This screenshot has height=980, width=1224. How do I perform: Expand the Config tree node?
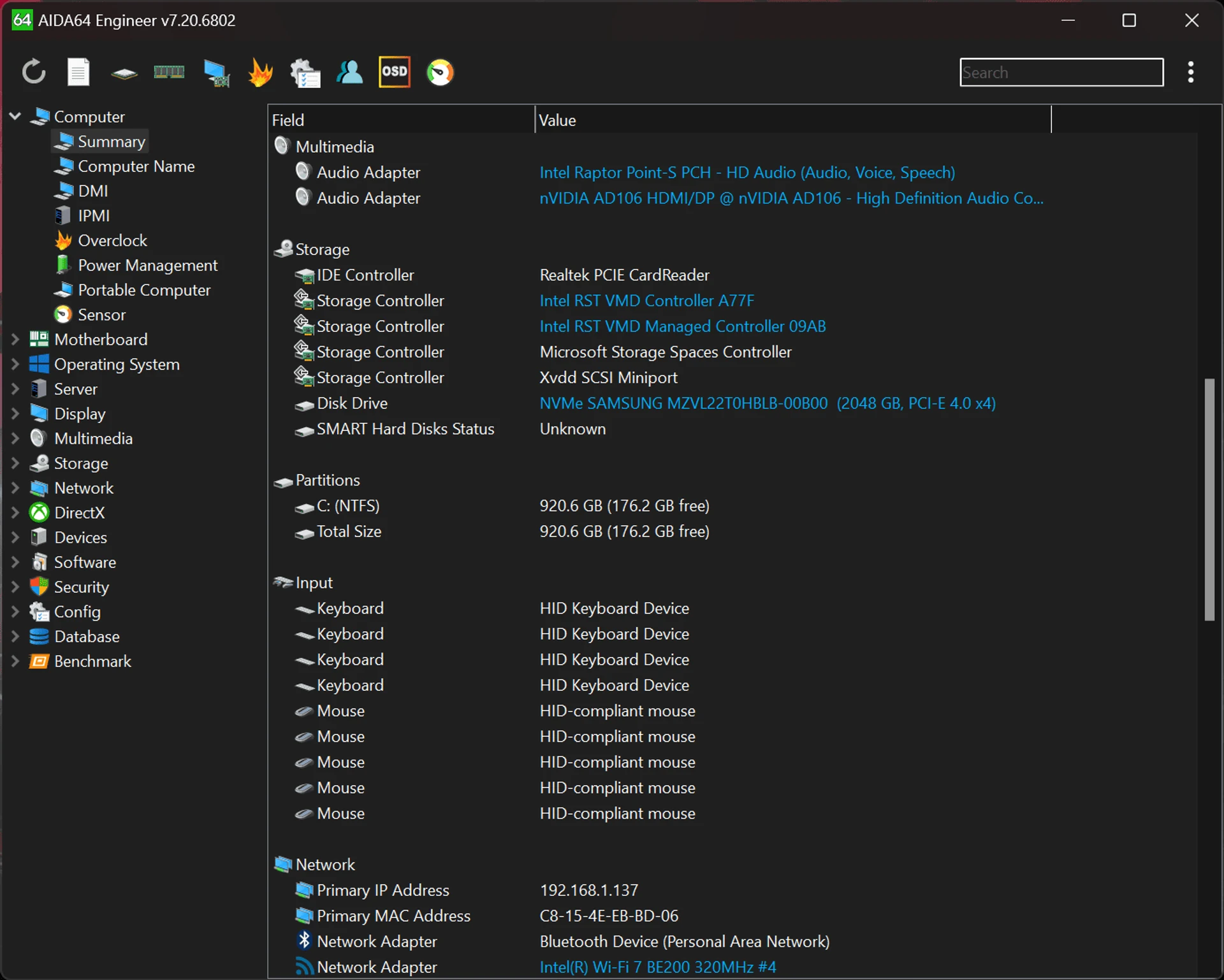(x=15, y=612)
